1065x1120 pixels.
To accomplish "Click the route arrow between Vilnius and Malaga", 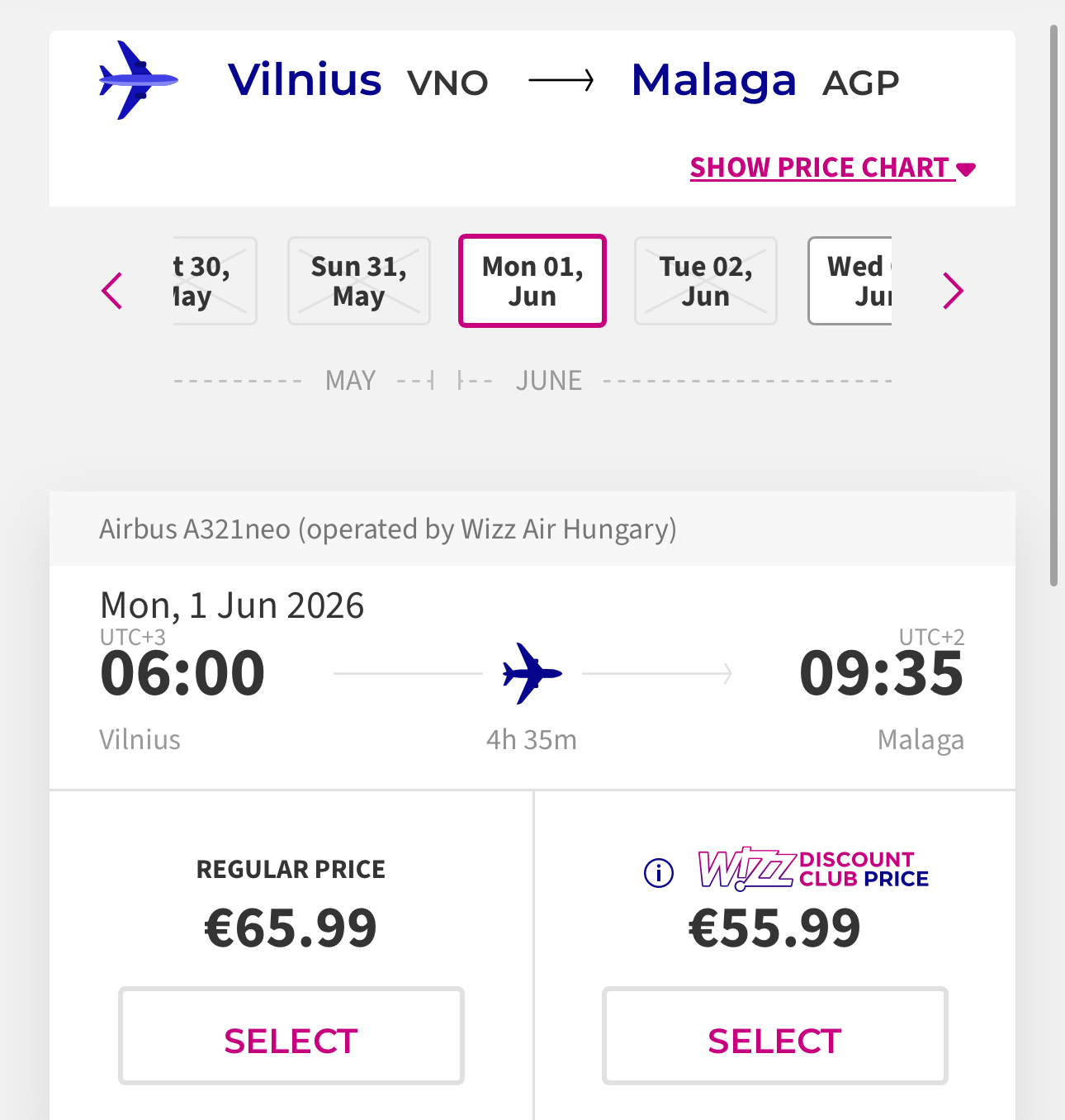I will [x=561, y=80].
